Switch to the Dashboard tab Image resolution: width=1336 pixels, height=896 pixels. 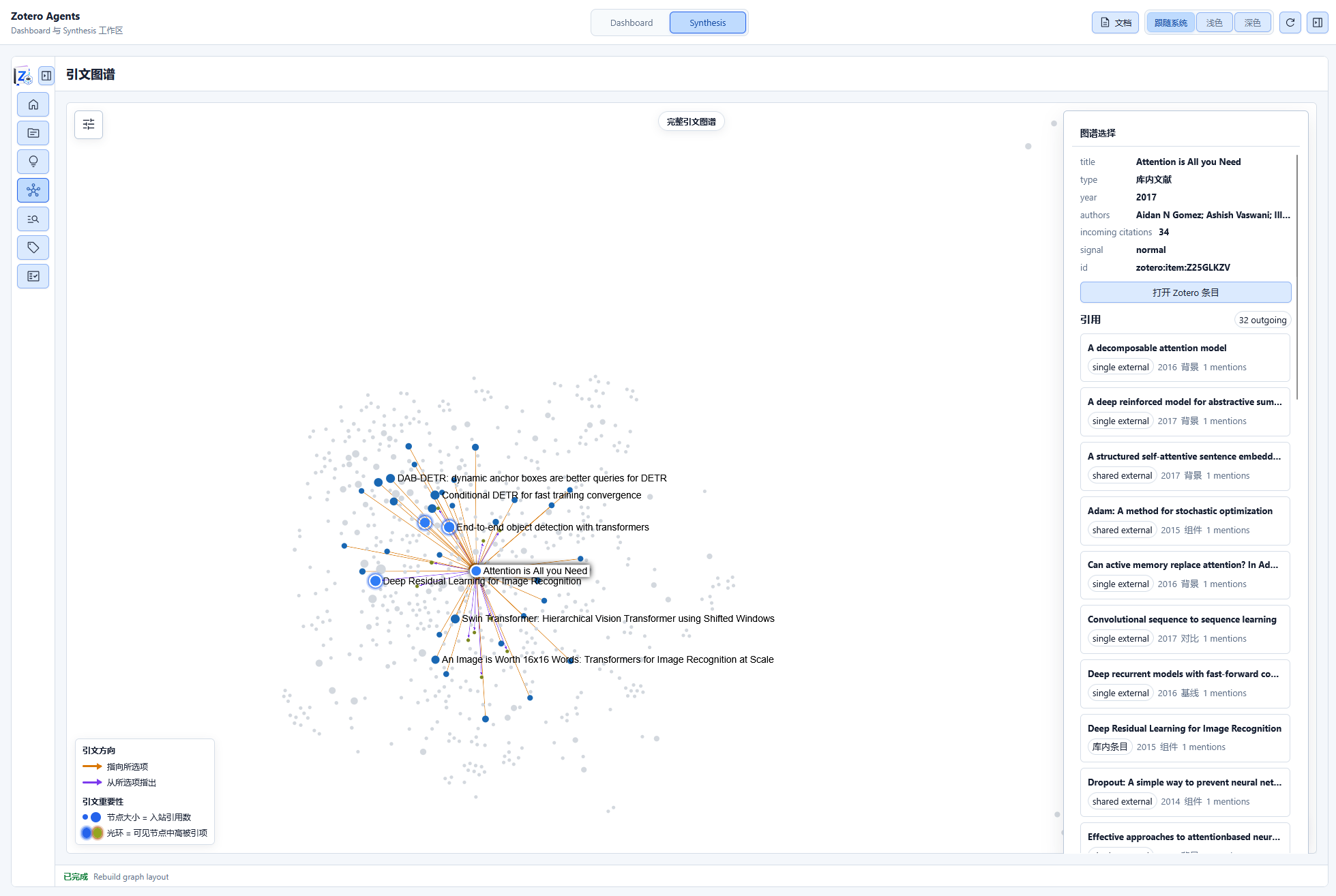tap(631, 23)
